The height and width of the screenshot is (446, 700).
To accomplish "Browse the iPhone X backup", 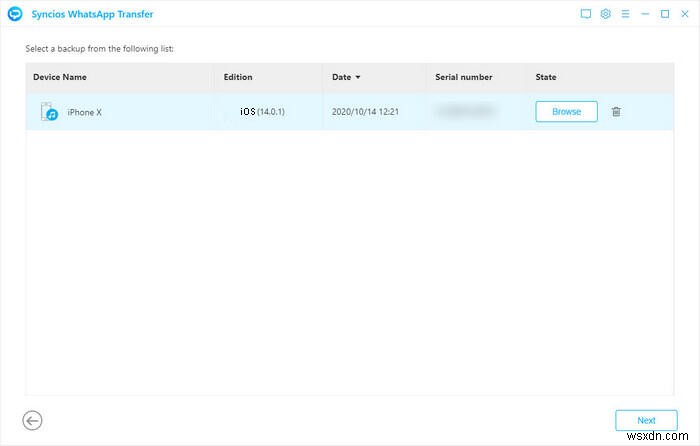I will click(566, 112).
